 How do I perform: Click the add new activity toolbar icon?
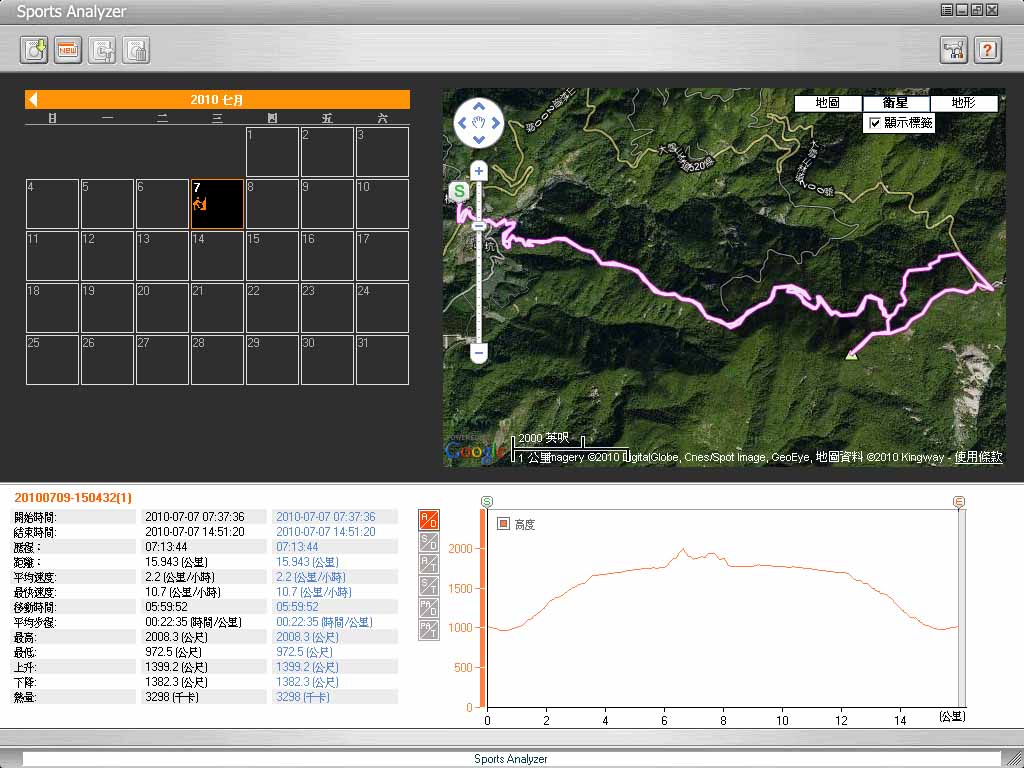click(x=34, y=50)
